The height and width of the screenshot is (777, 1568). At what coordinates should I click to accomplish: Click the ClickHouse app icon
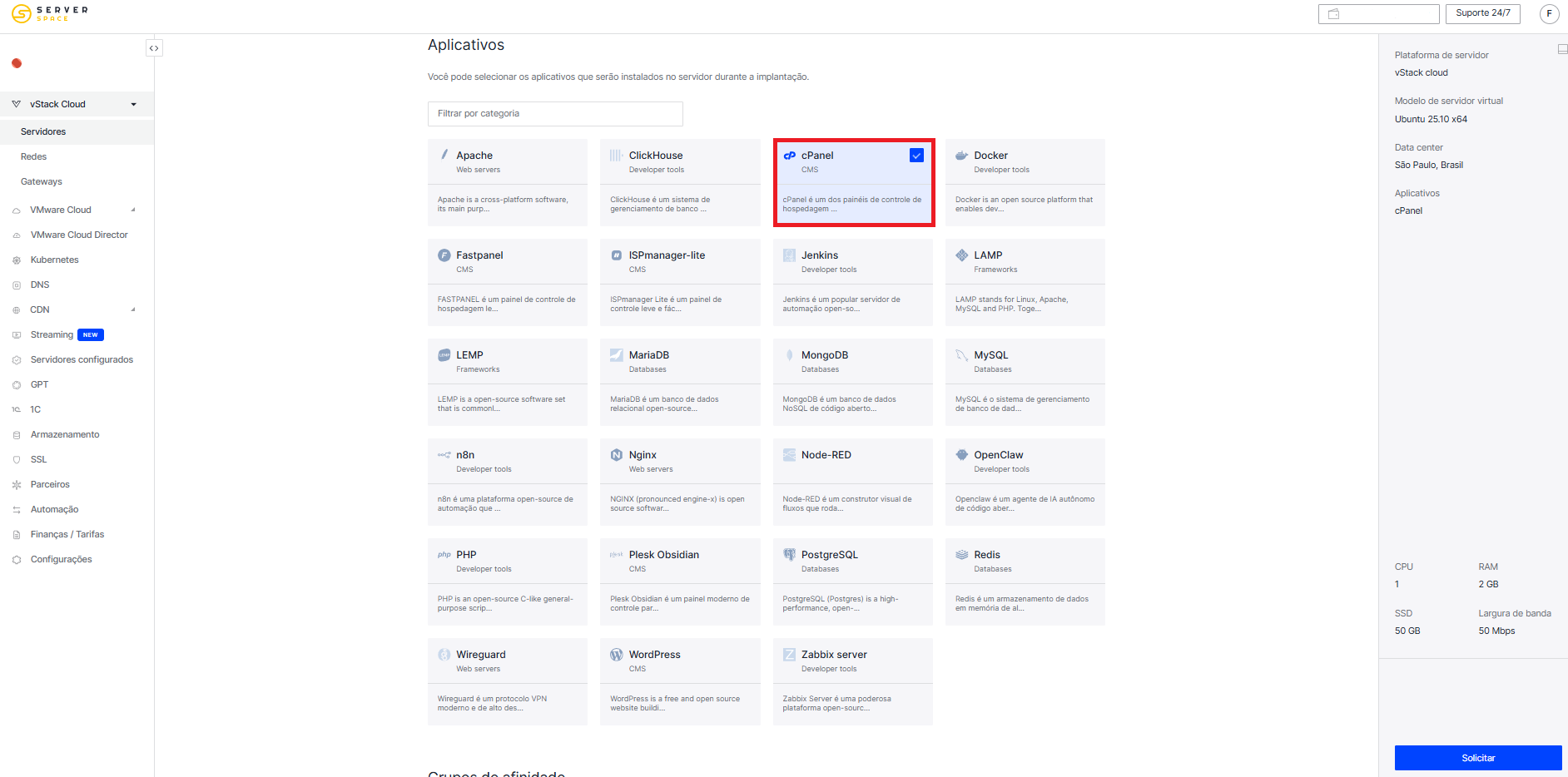point(617,155)
